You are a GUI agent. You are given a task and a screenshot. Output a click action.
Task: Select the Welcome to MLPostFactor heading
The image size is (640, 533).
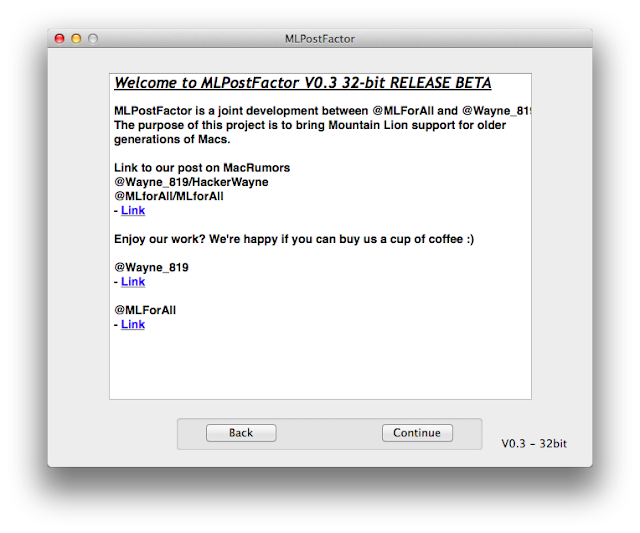pyautogui.click(x=302, y=83)
